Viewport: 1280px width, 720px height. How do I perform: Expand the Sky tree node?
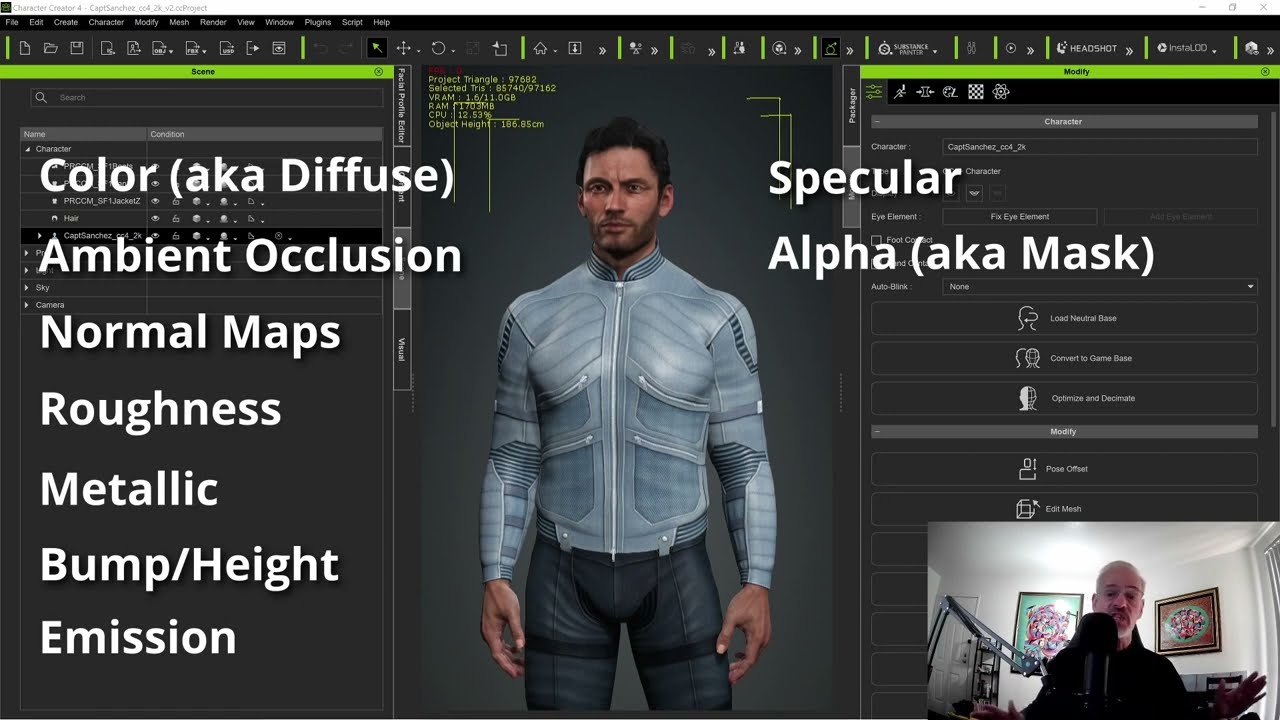coord(27,287)
